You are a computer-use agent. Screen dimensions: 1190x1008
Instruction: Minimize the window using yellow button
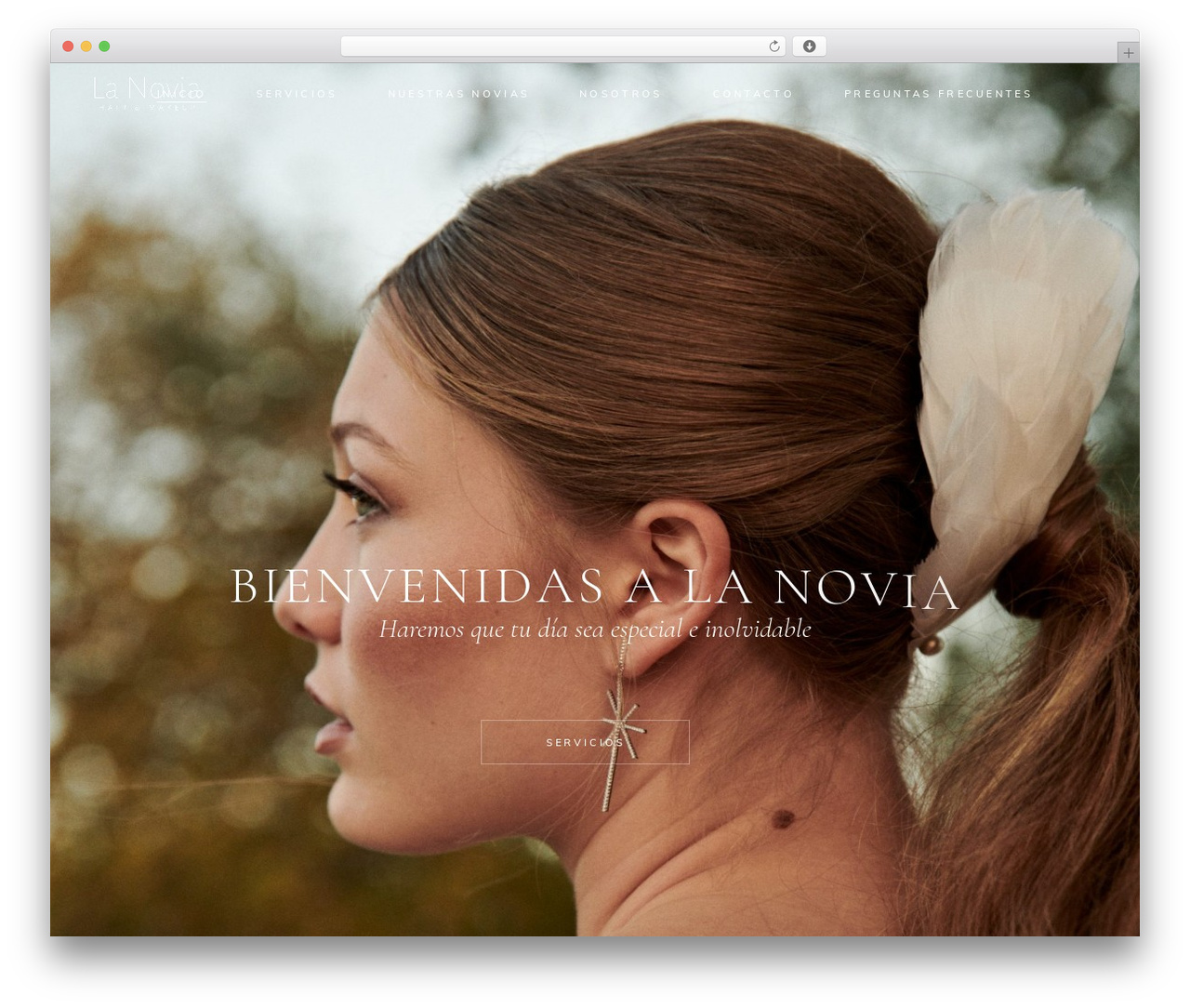point(86,46)
